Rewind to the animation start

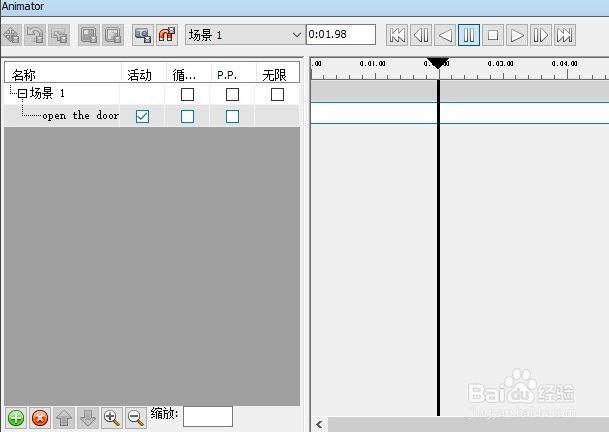(397, 35)
